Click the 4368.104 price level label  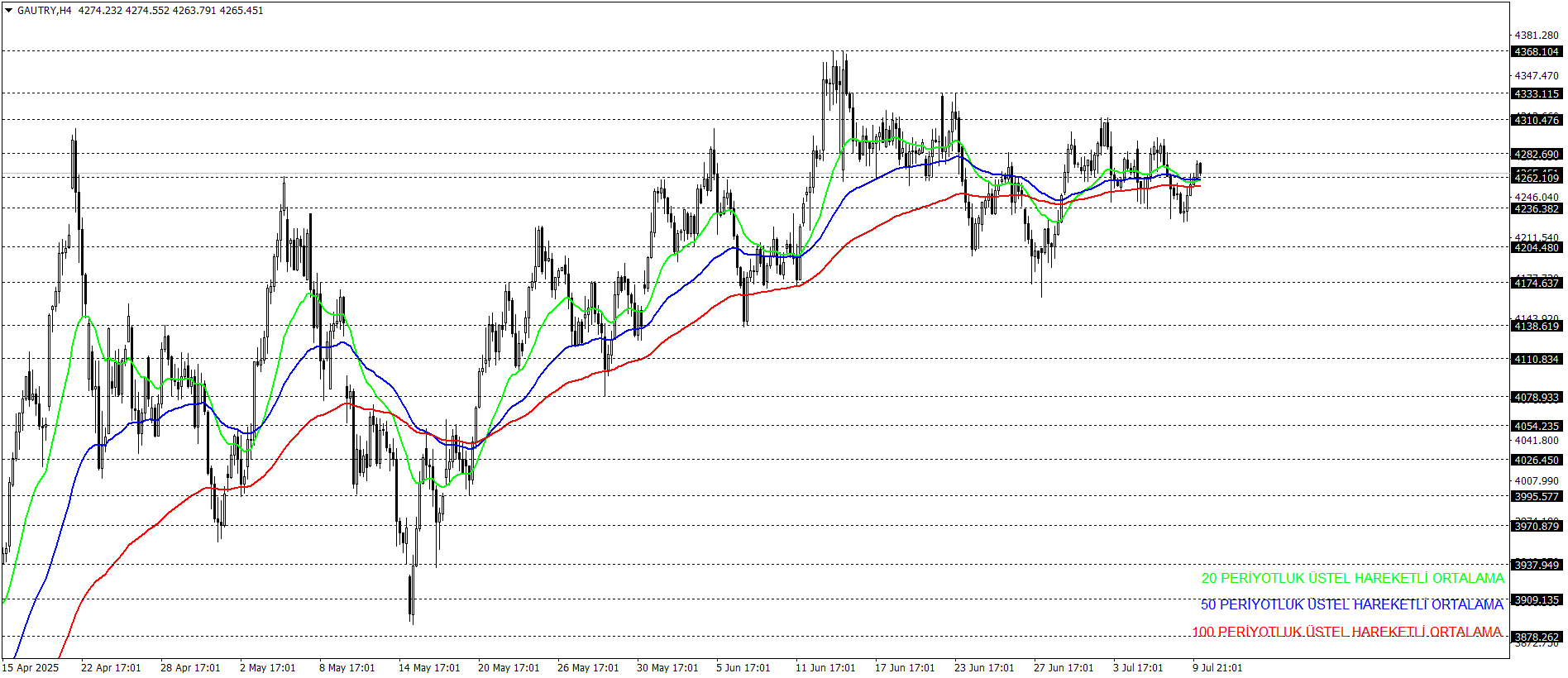tap(1537, 51)
